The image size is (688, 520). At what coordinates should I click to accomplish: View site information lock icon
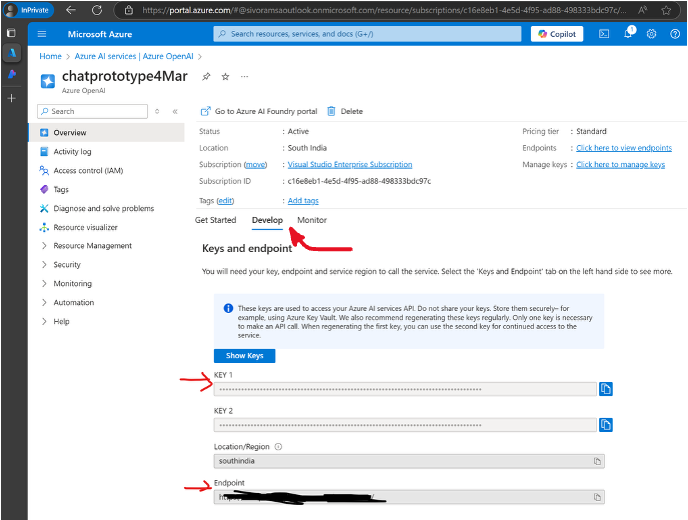129,10
